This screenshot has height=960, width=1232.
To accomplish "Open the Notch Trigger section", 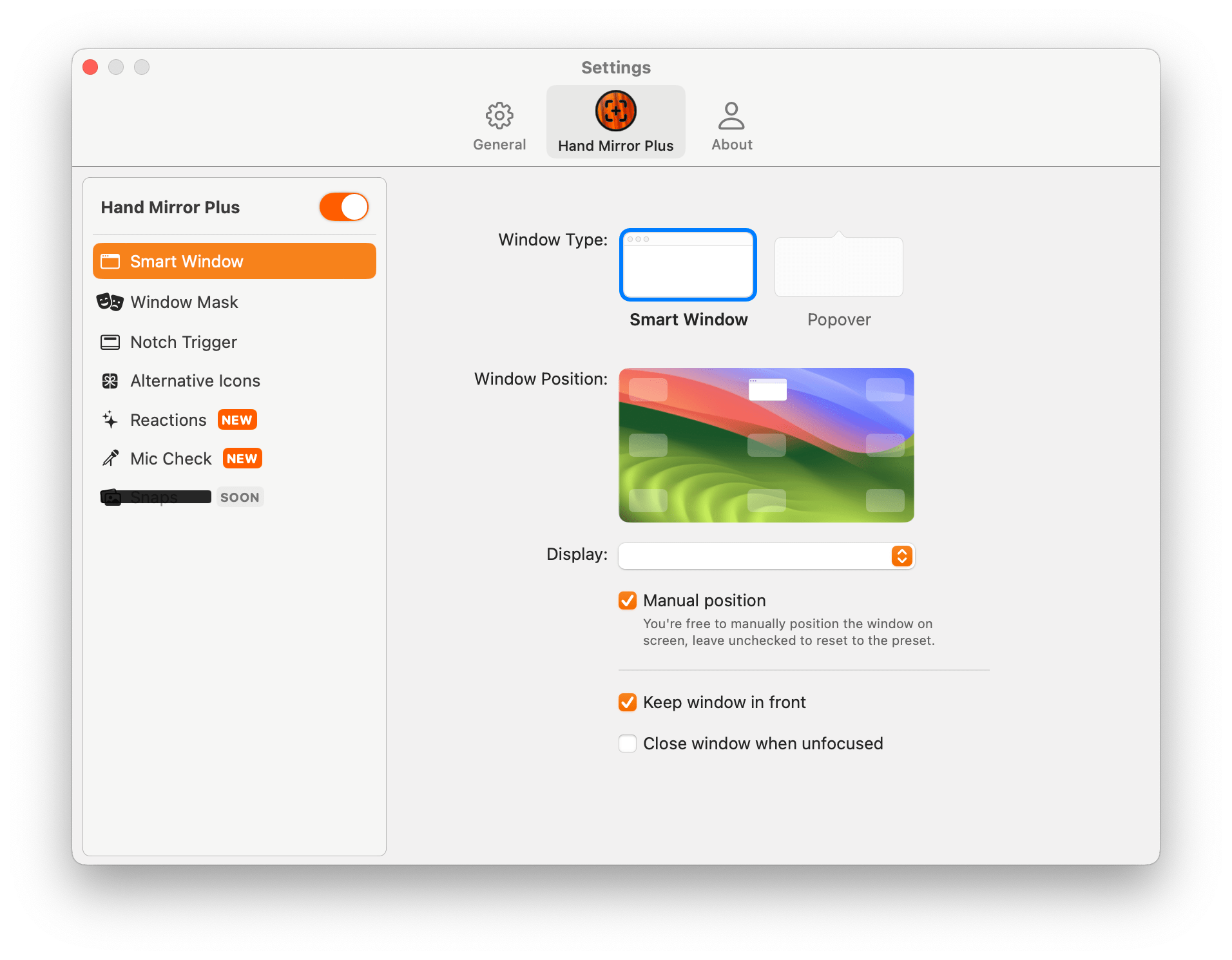I will pos(235,342).
